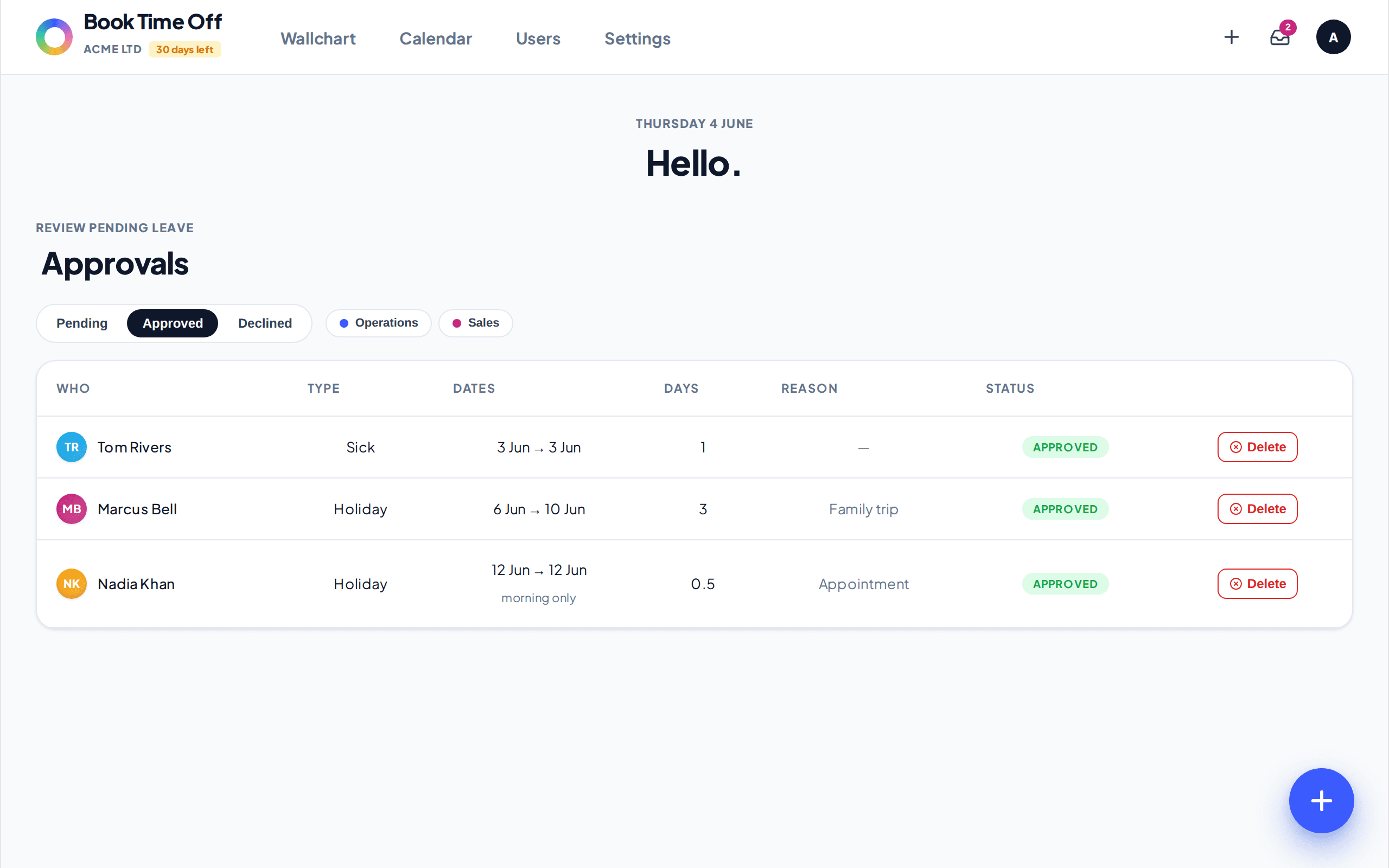Go to the Wallchart page
This screenshot has height=868, width=1389.
318,39
